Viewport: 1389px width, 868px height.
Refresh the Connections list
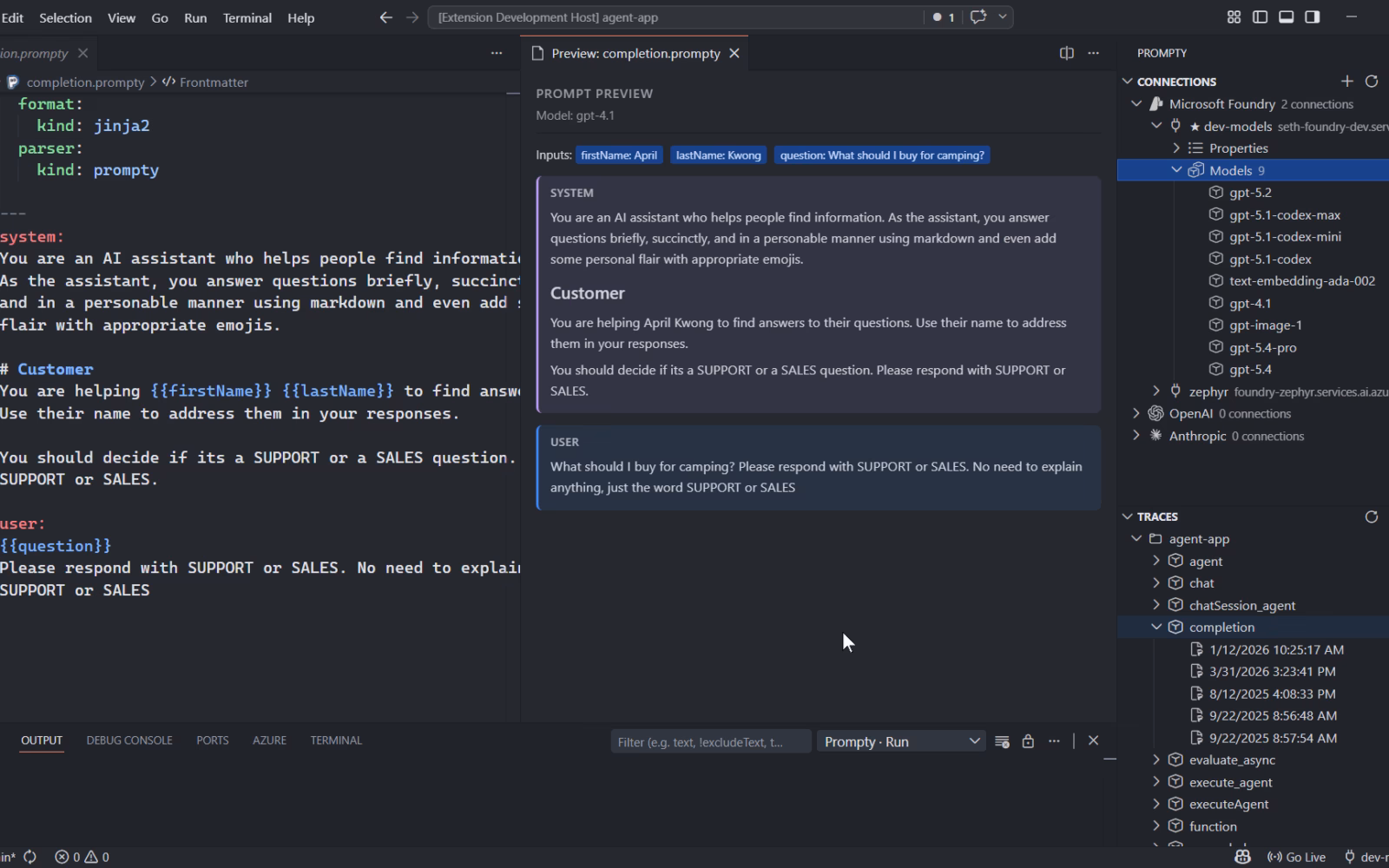(1372, 82)
